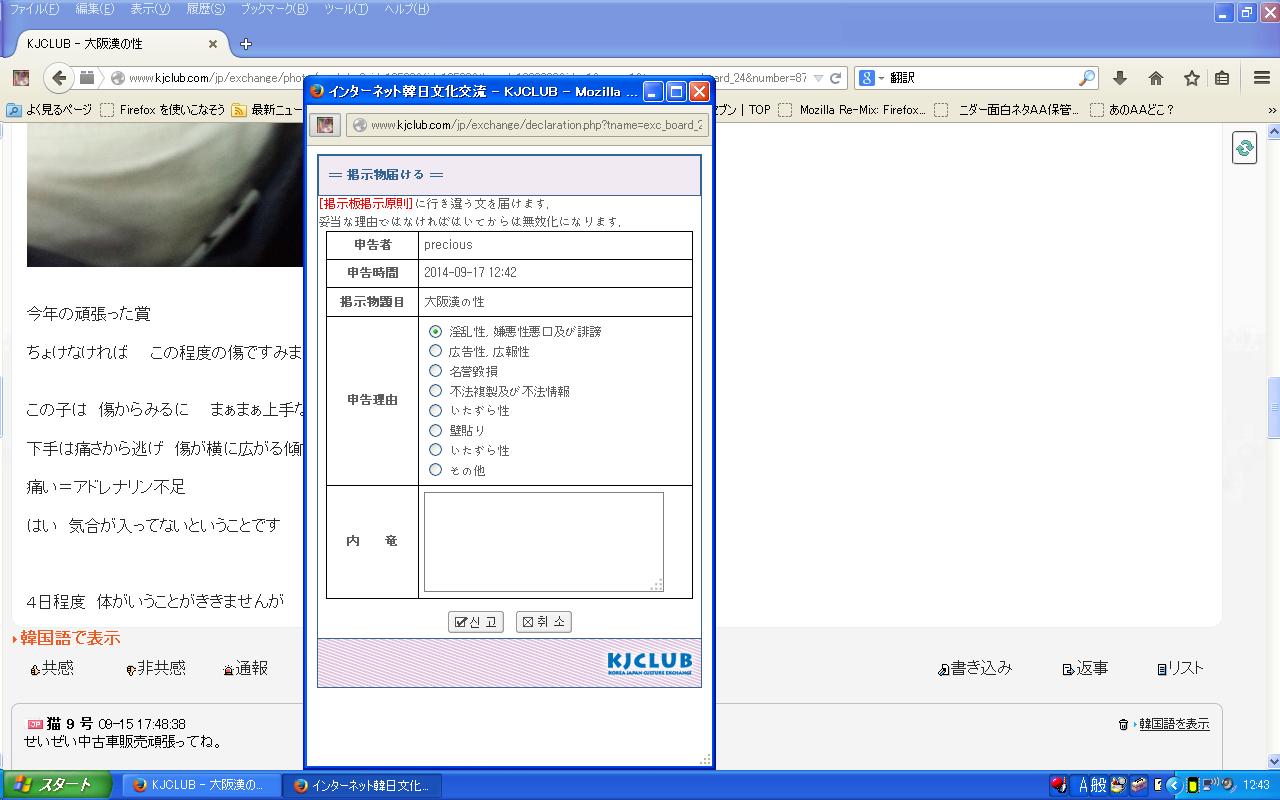Expand the URL bar history dropdown arrow
Image resolution: width=1280 pixels, height=800 pixels.
point(819,78)
